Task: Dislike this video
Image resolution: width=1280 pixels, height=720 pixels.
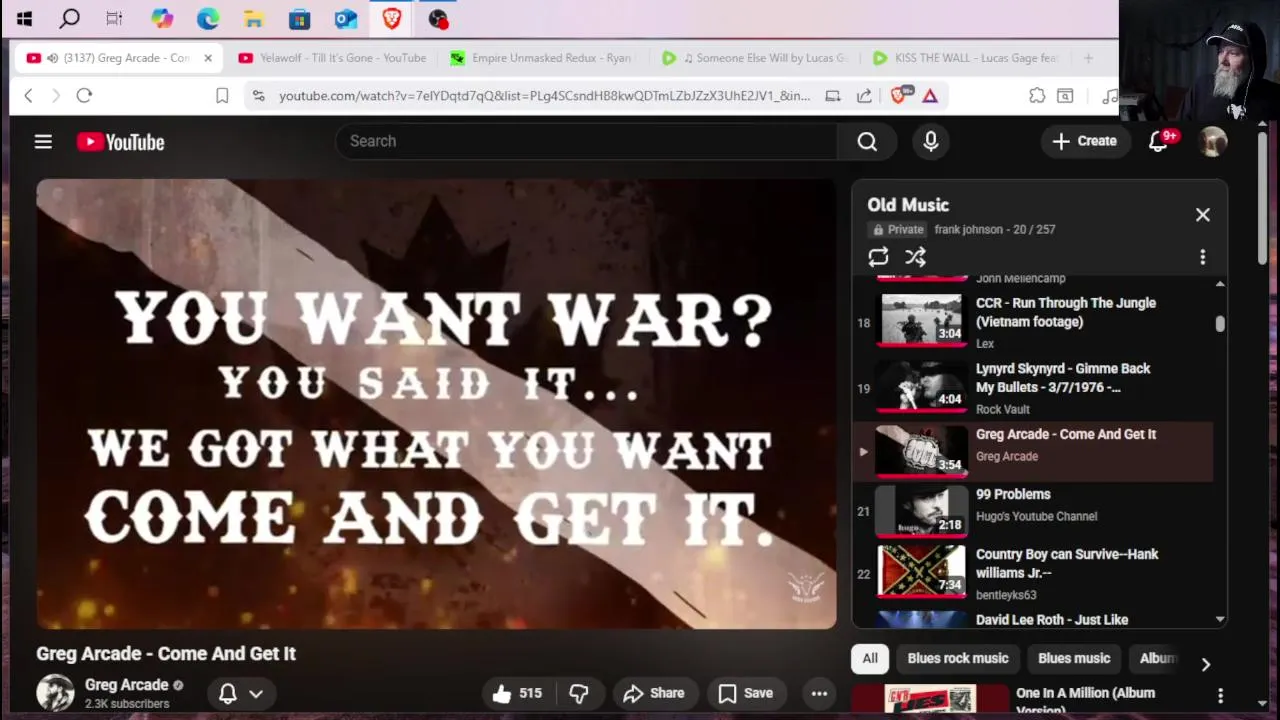Action: pyautogui.click(x=578, y=693)
